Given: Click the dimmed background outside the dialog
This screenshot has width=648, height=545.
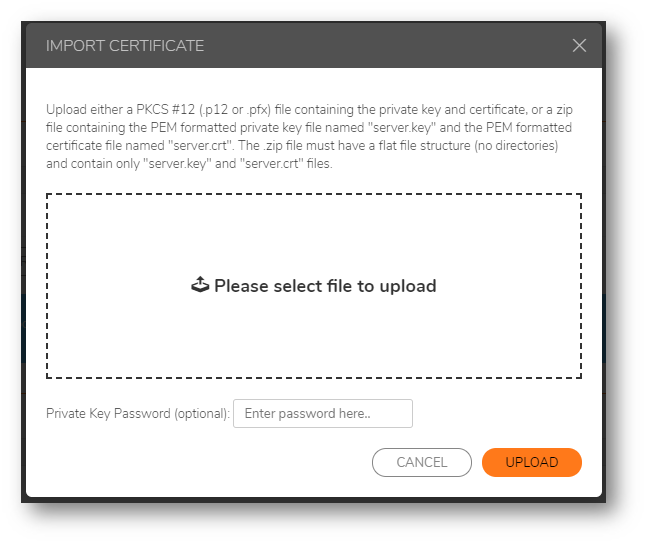Looking at the screenshot, I should (12, 300).
